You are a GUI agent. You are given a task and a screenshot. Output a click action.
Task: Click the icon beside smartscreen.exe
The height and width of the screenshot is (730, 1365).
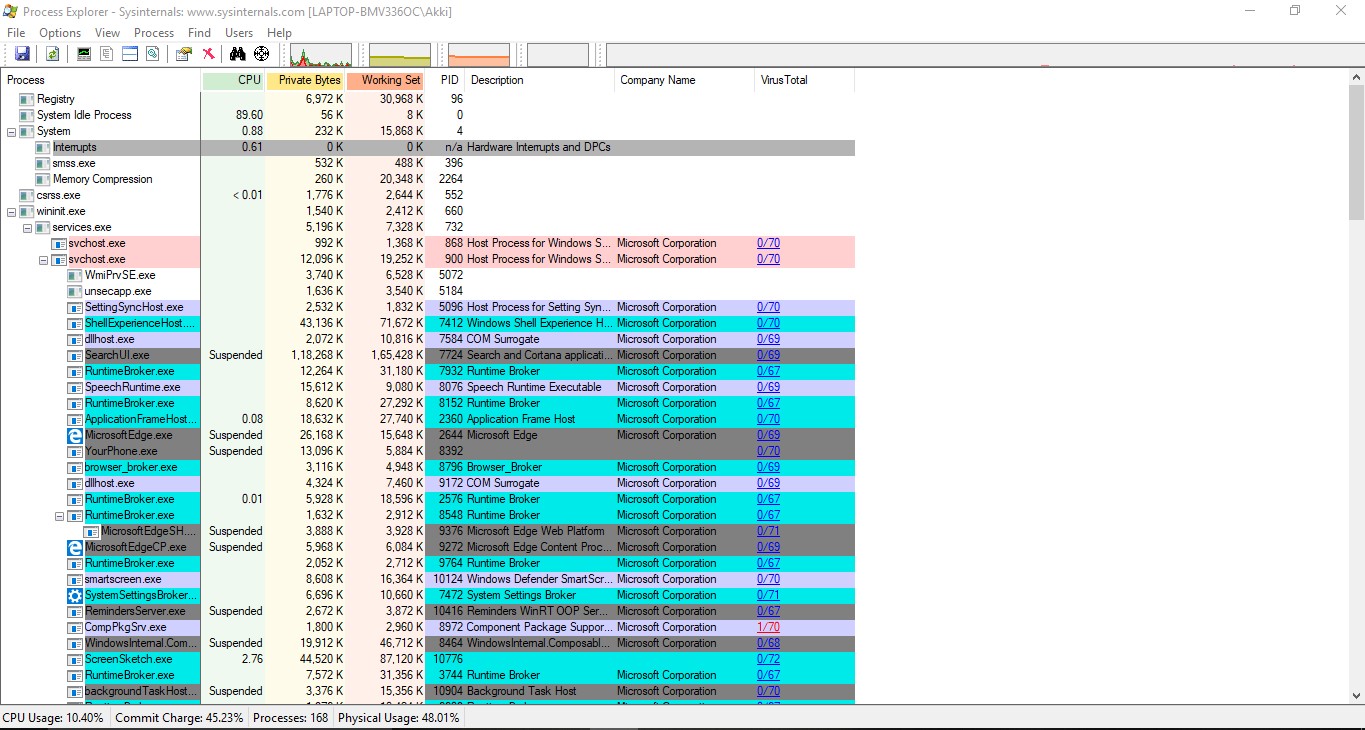pyautogui.click(x=75, y=579)
